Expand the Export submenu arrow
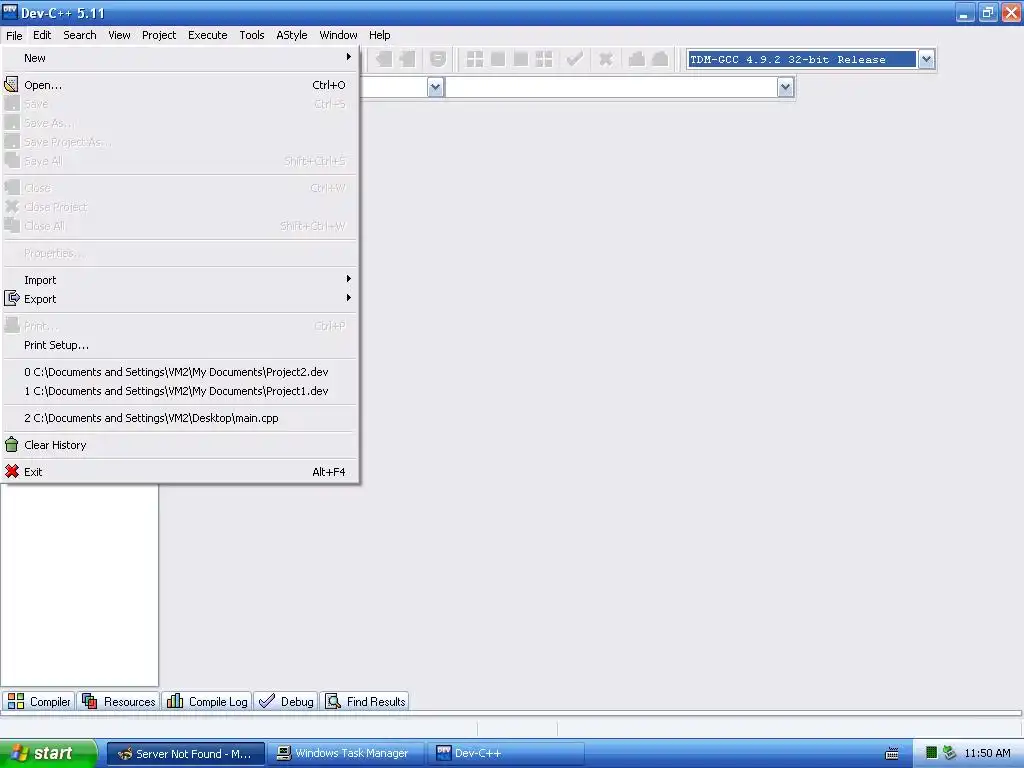The height and width of the screenshot is (768, 1024). [349, 298]
